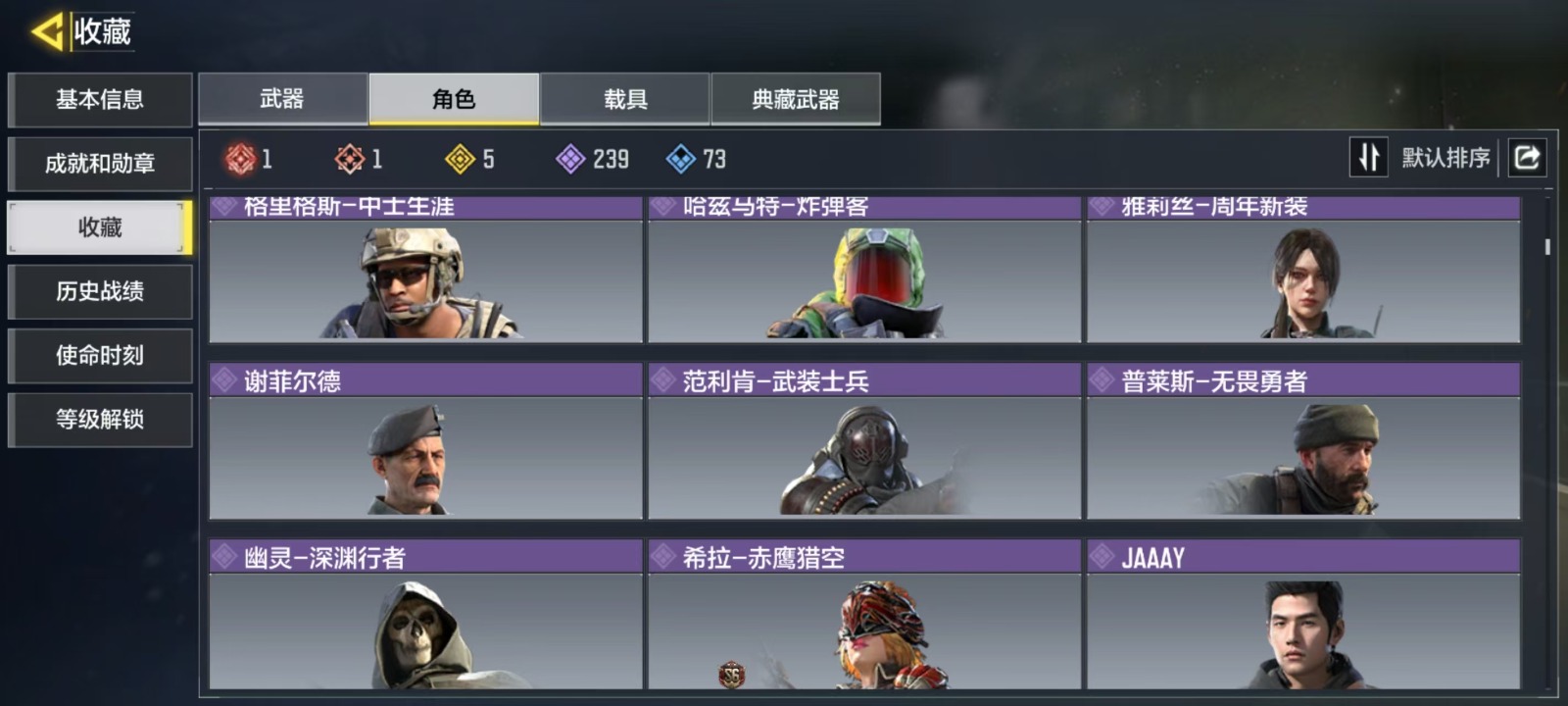Go to 历史战绩 section

[x=100, y=291]
